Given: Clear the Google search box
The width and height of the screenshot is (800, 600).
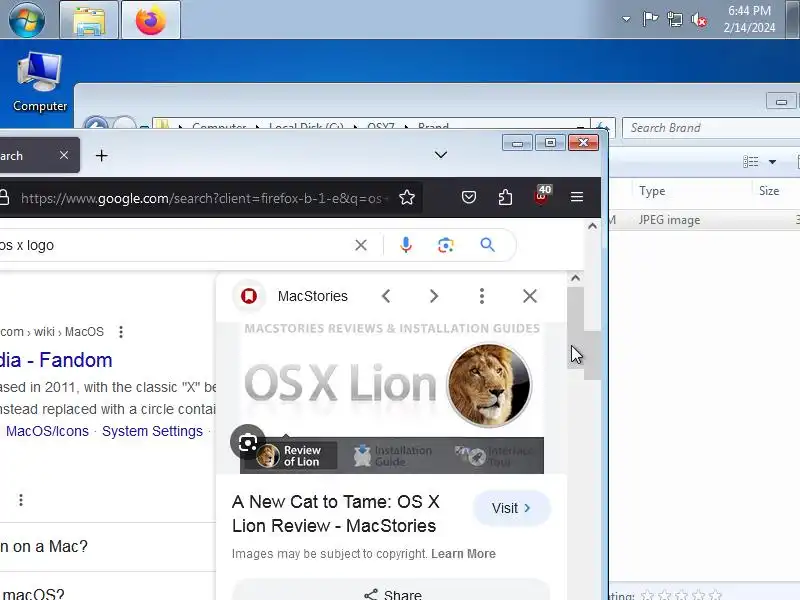Looking at the screenshot, I should tap(361, 245).
